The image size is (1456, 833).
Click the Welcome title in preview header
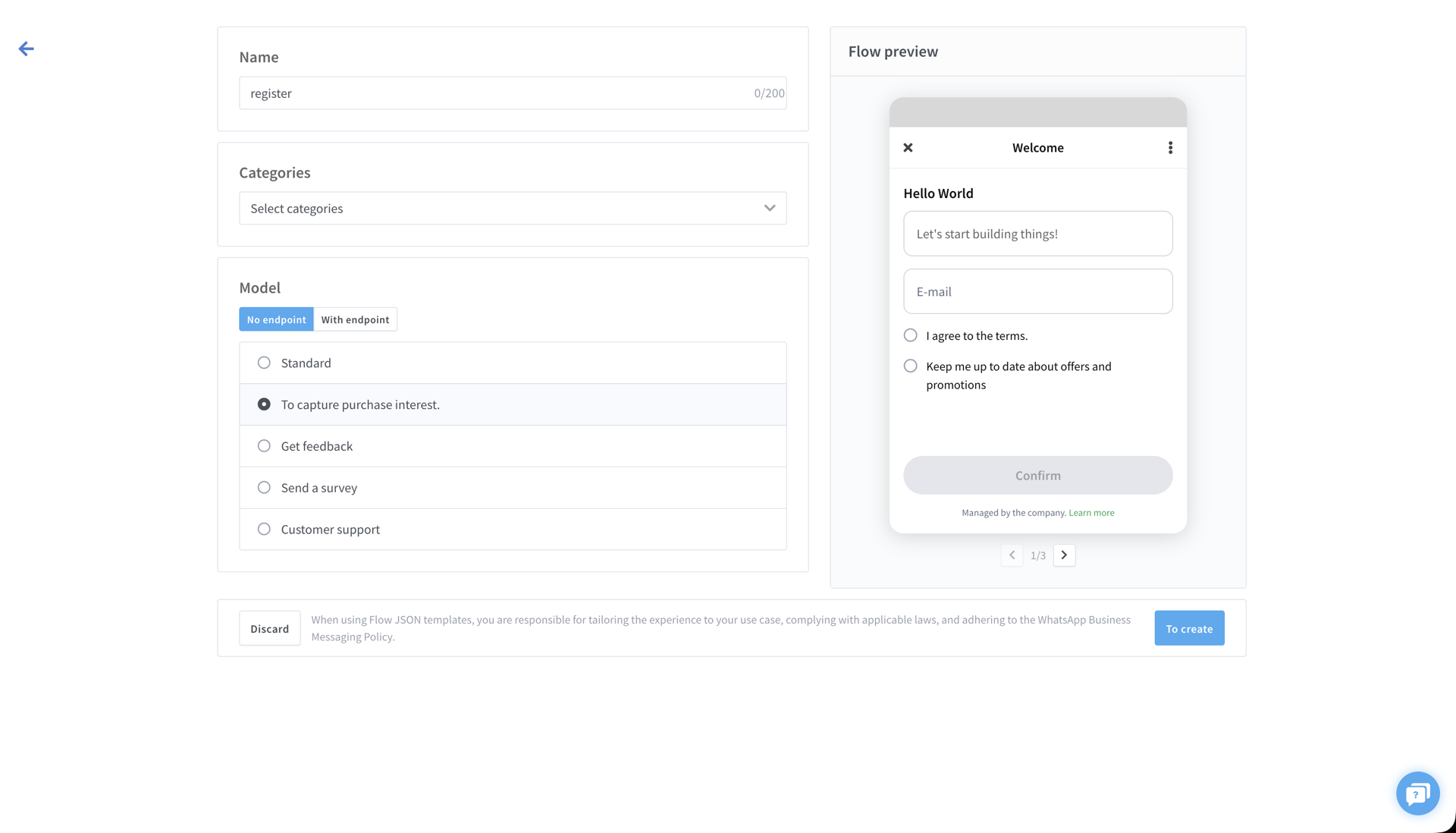click(1037, 148)
